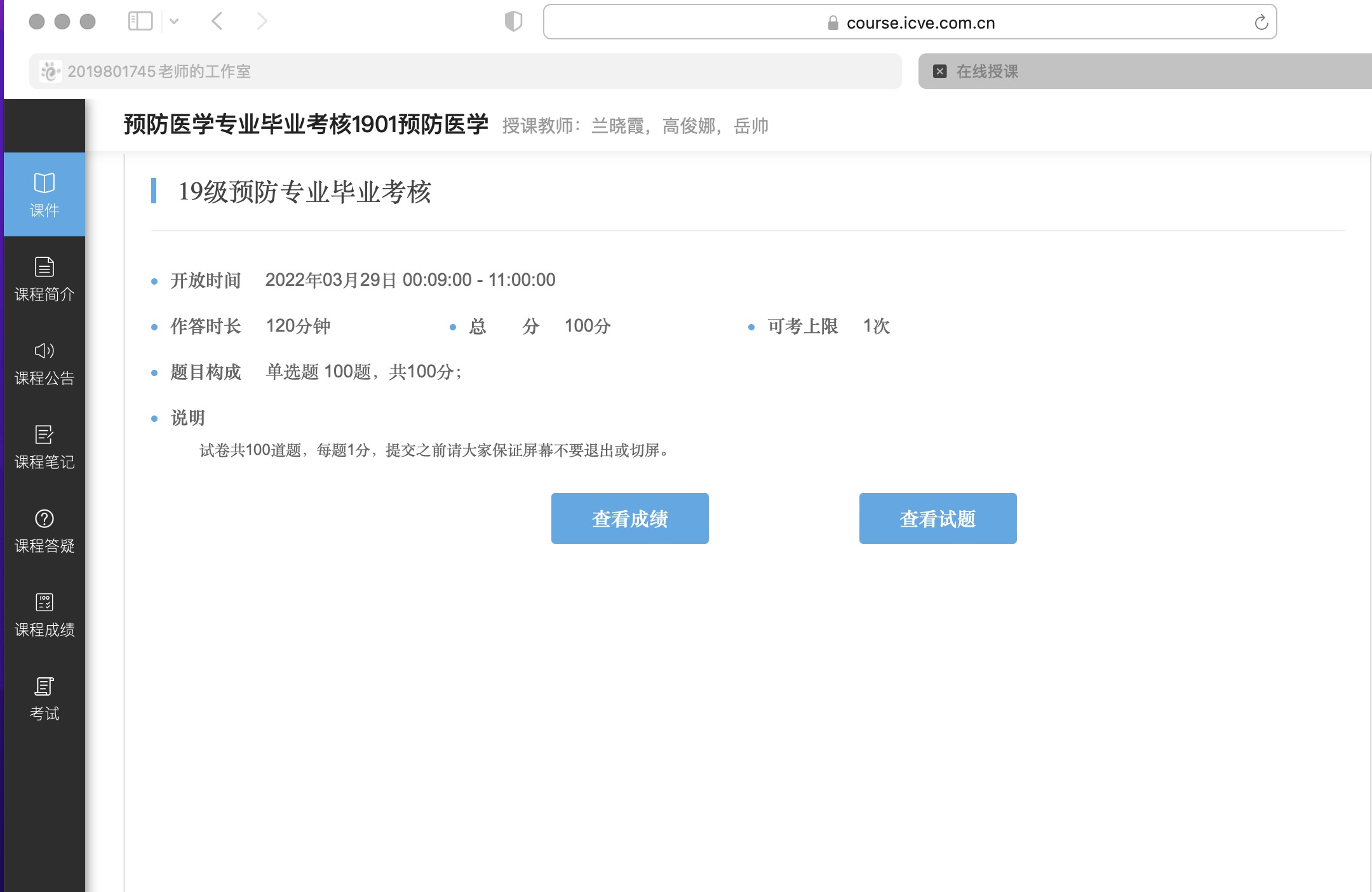
Task: Open 课程笔记 course notes icon
Action: tap(44, 435)
